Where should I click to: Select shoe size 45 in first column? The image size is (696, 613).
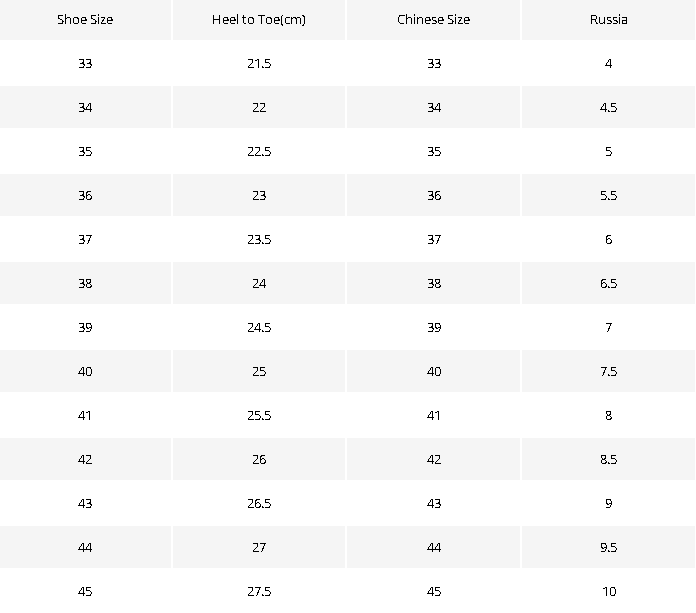tap(85, 591)
